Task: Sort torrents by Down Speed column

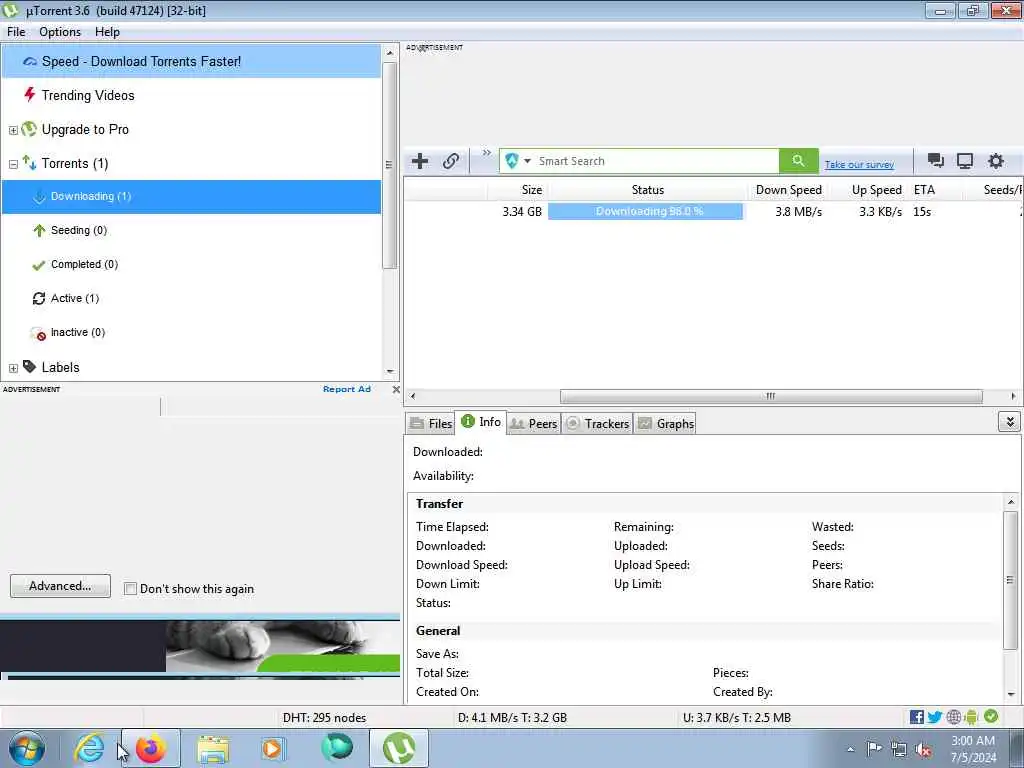Action: (788, 190)
